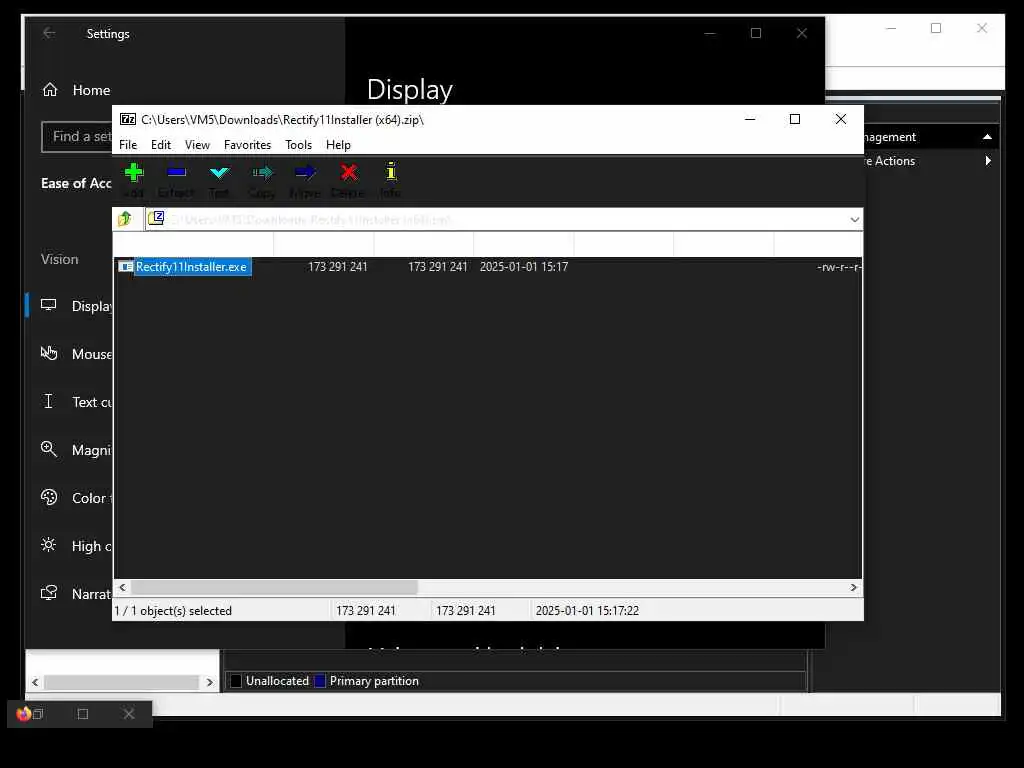Click first column header in 7-Zip list

pos(193,244)
